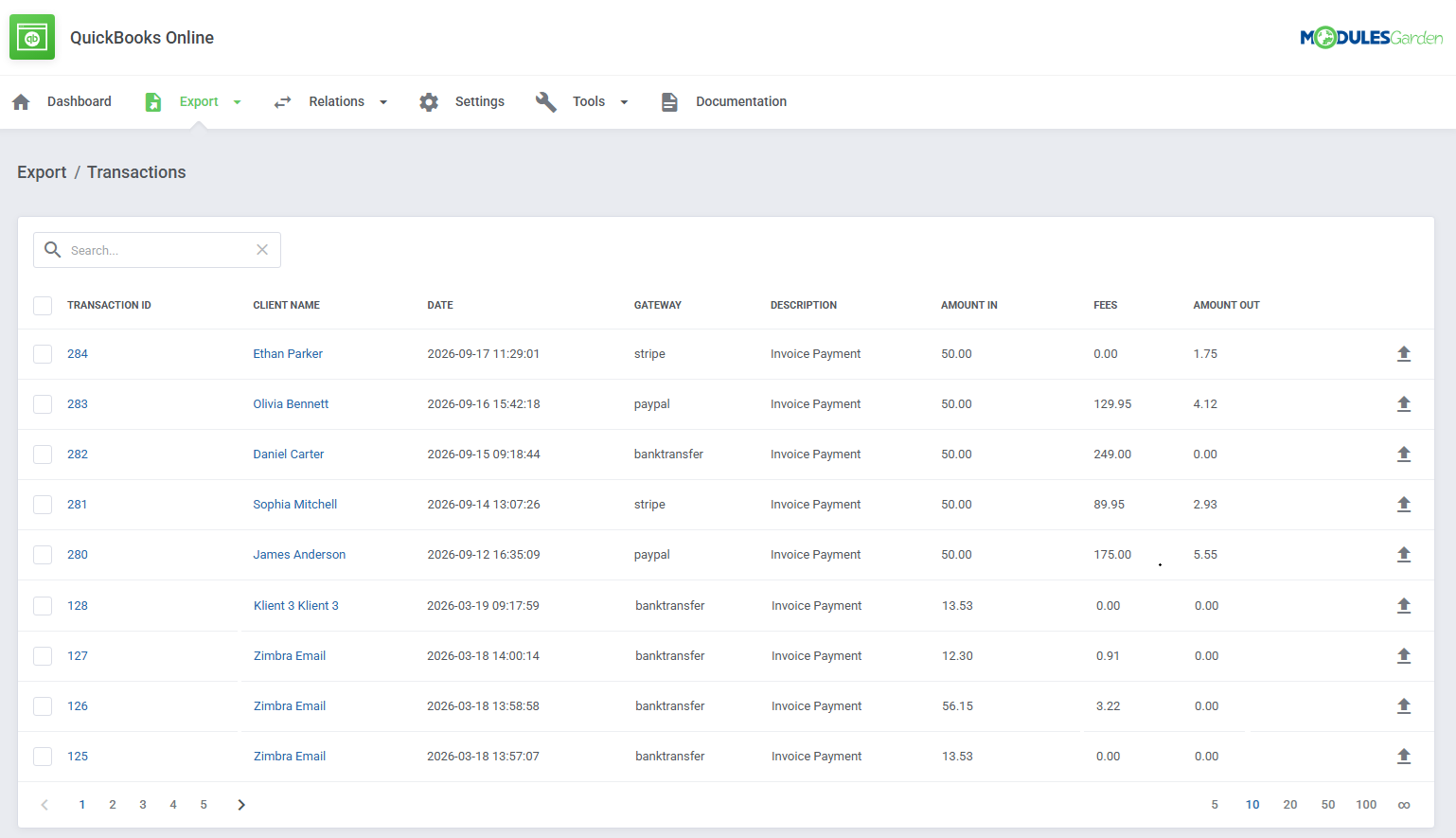
Task: Open the Relations menu label
Action: click(x=336, y=101)
